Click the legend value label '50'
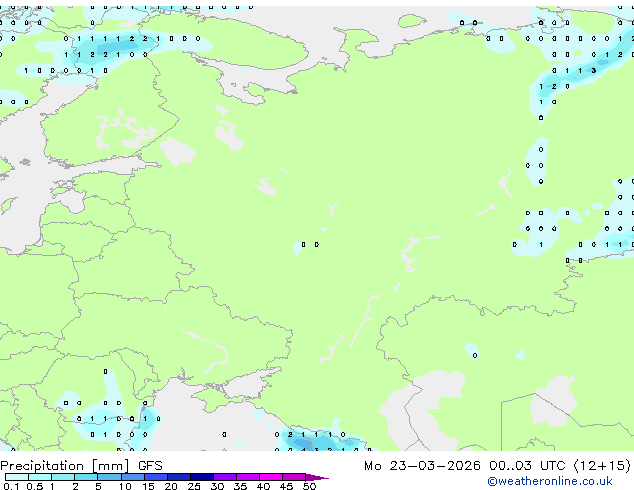This screenshot has width=634, height=490. [x=309, y=486]
